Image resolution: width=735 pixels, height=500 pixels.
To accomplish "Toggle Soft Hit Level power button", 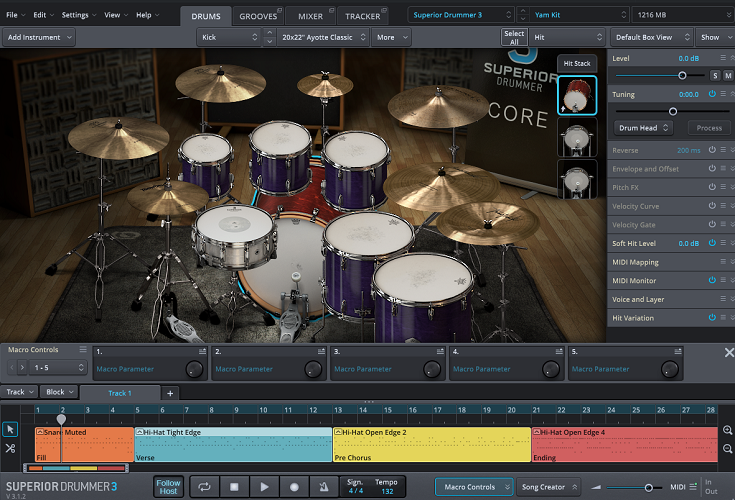I will (x=712, y=243).
